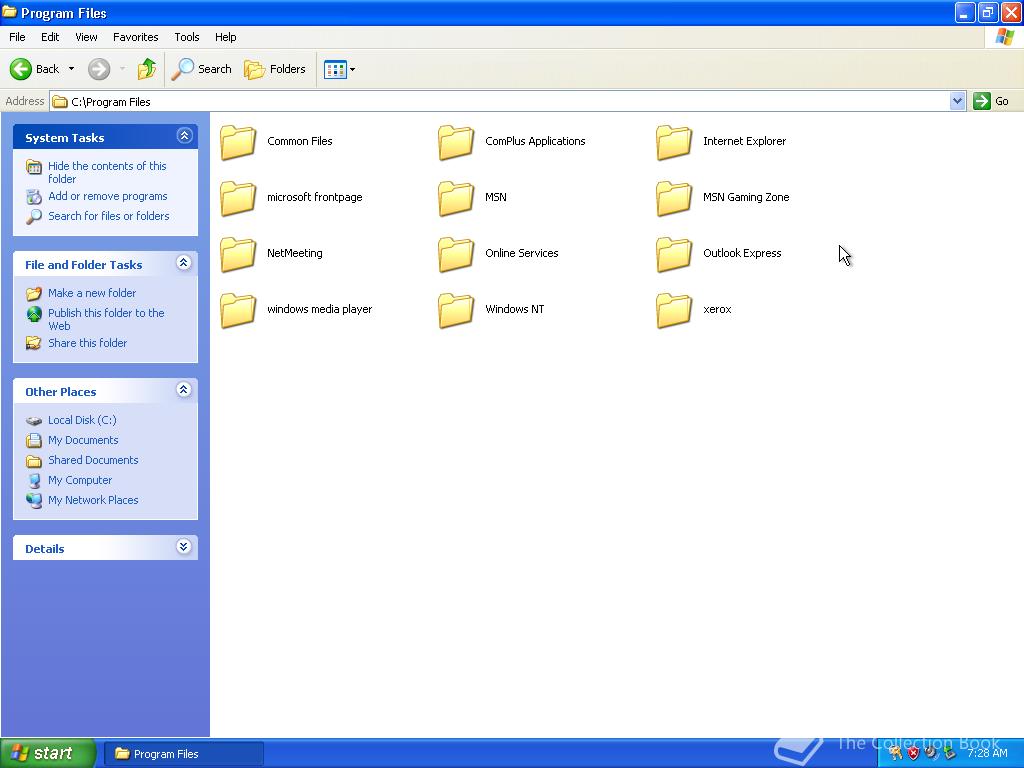Select the Internet Explorer folder icon
The image size is (1024, 768).
pos(674,142)
